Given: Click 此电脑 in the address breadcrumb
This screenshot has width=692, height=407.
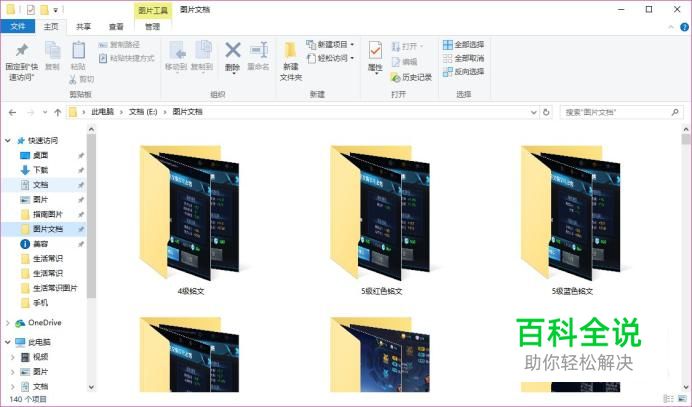Looking at the screenshot, I should pos(102,112).
